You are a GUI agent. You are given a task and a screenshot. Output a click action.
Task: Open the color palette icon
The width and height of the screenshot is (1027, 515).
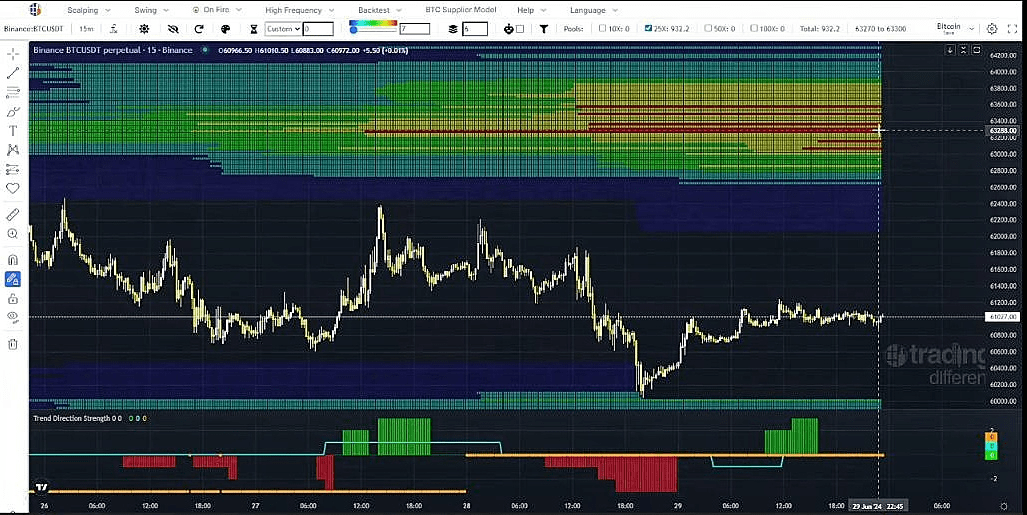[225, 29]
